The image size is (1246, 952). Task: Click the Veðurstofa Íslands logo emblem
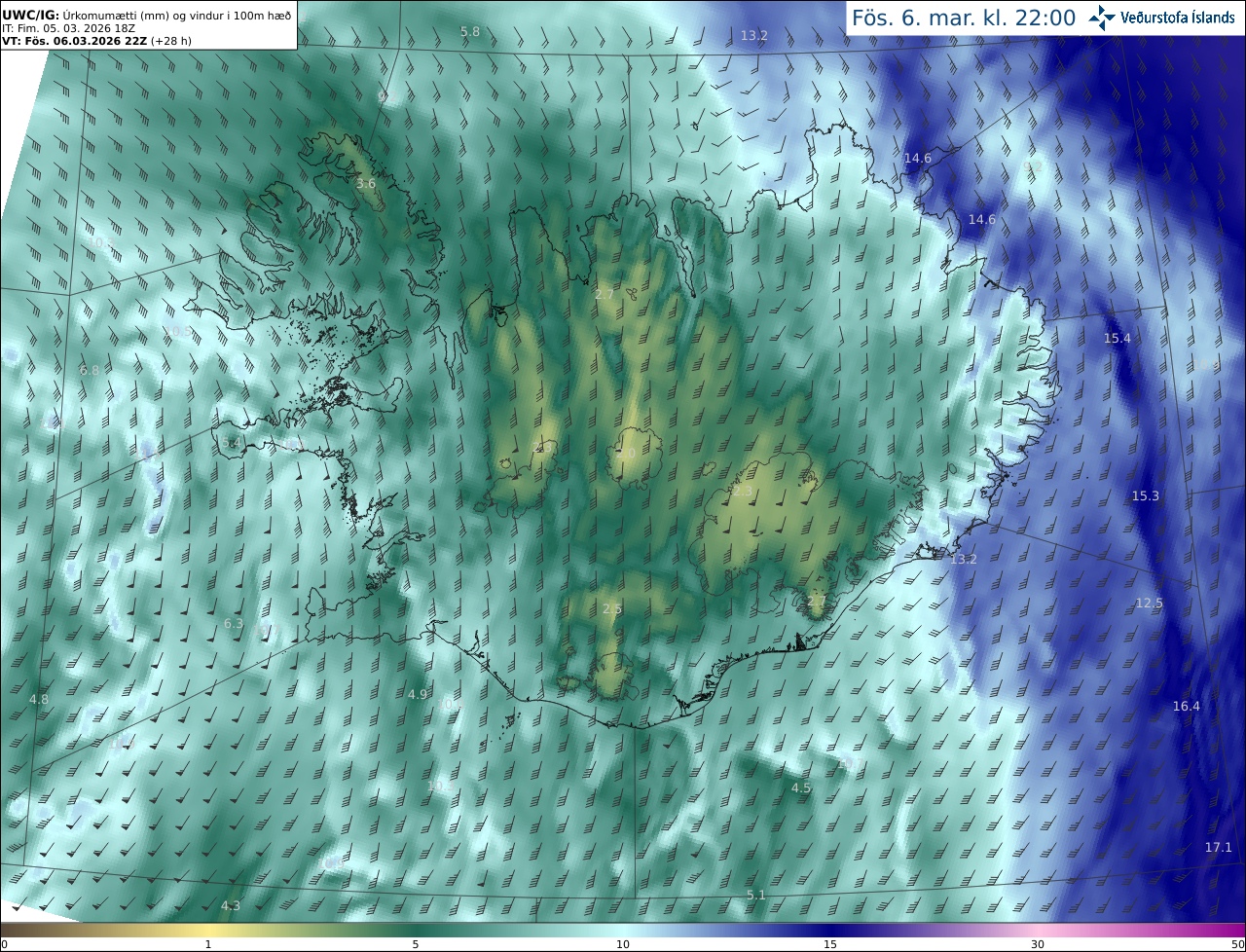1101,18
